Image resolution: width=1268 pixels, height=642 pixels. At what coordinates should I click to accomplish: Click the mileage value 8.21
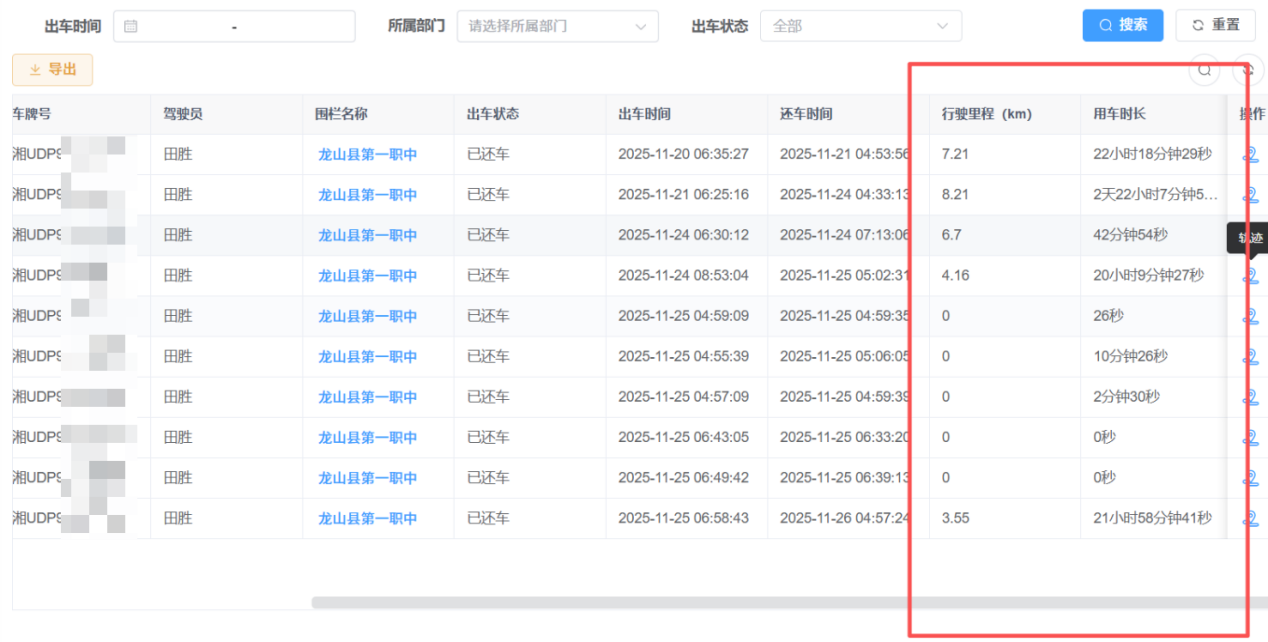point(955,195)
